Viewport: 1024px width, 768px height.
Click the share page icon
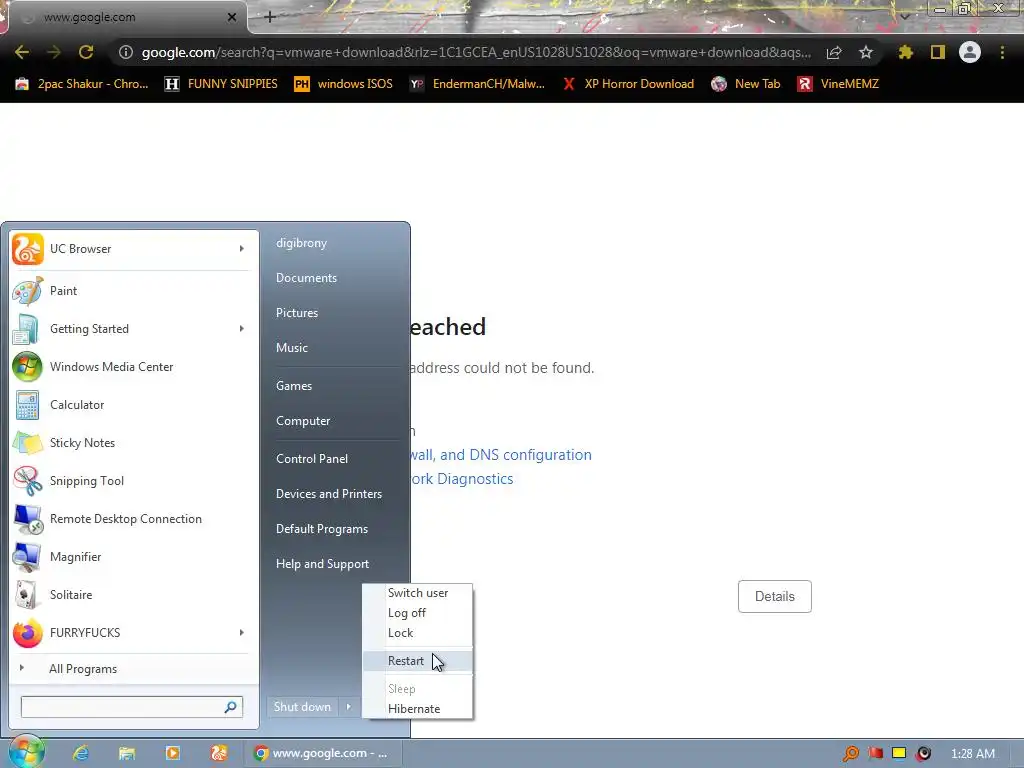tap(834, 52)
